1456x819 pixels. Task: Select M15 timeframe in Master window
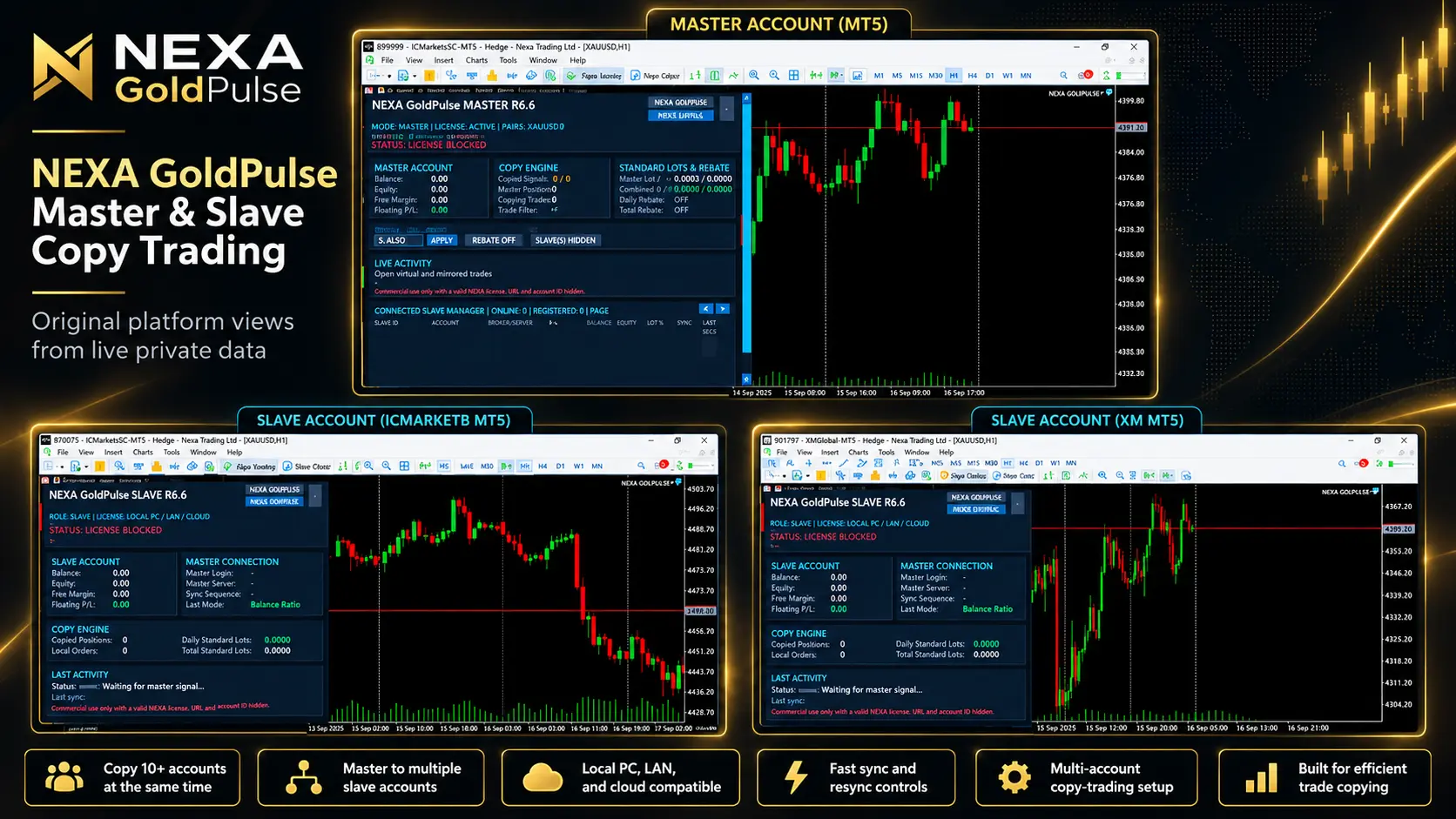click(x=916, y=76)
